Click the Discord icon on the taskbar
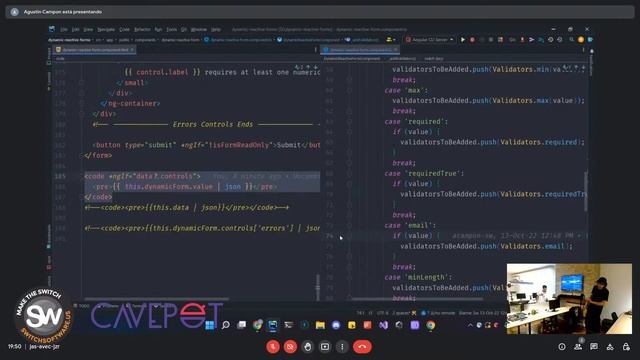 pos(336,325)
